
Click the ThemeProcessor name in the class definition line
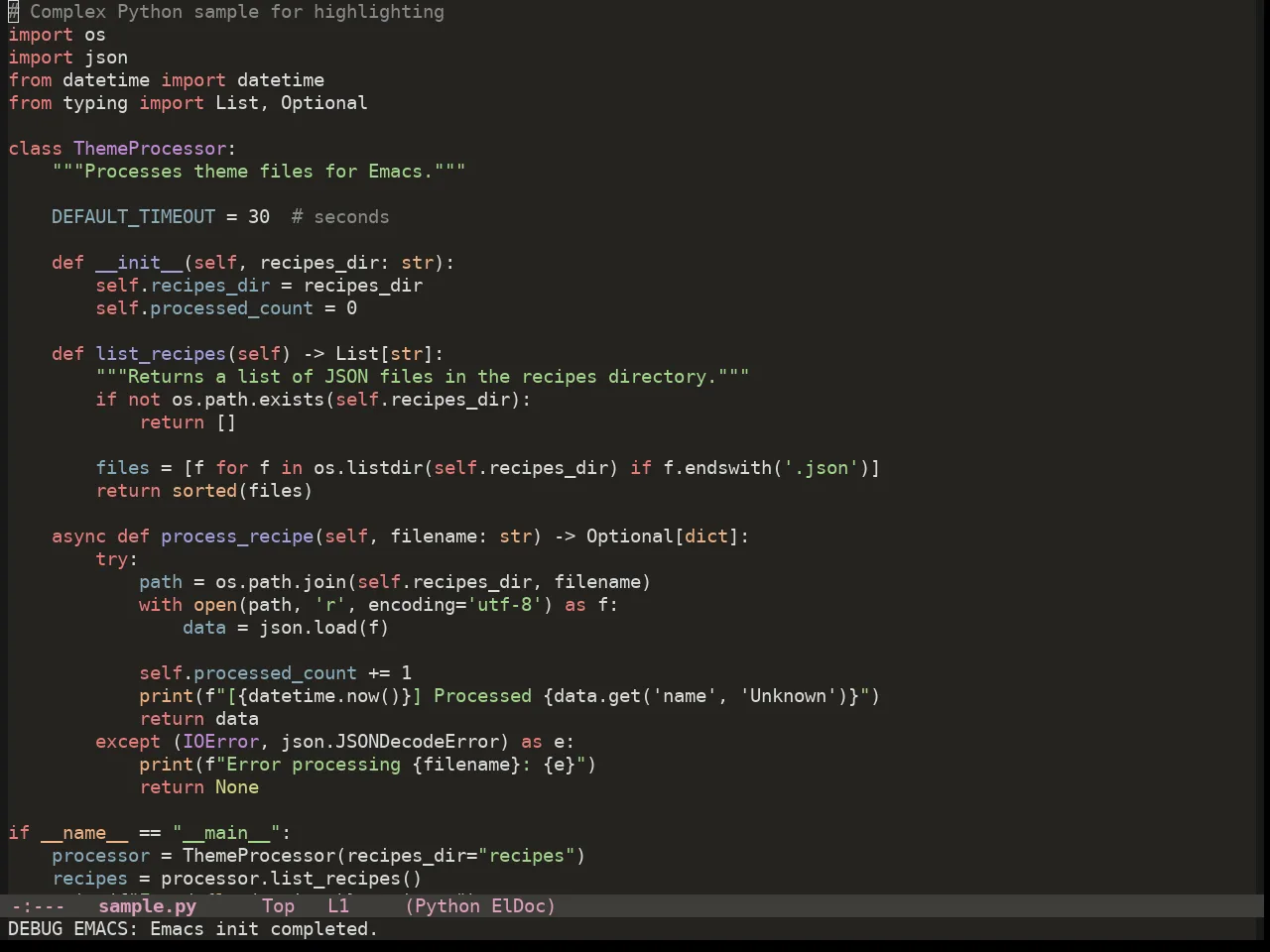click(x=150, y=149)
